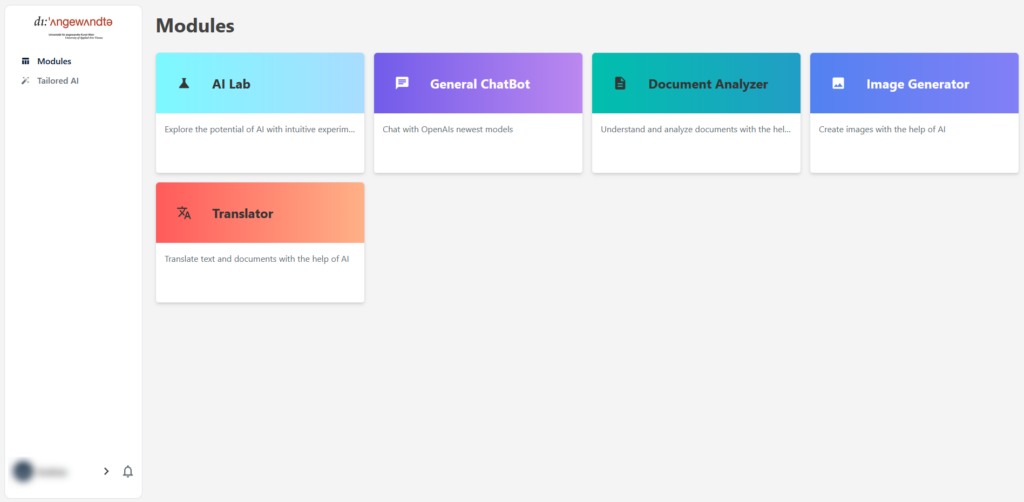Click 'Create images with the help of AI' text
This screenshot has width=1024, height=502.
881,129
